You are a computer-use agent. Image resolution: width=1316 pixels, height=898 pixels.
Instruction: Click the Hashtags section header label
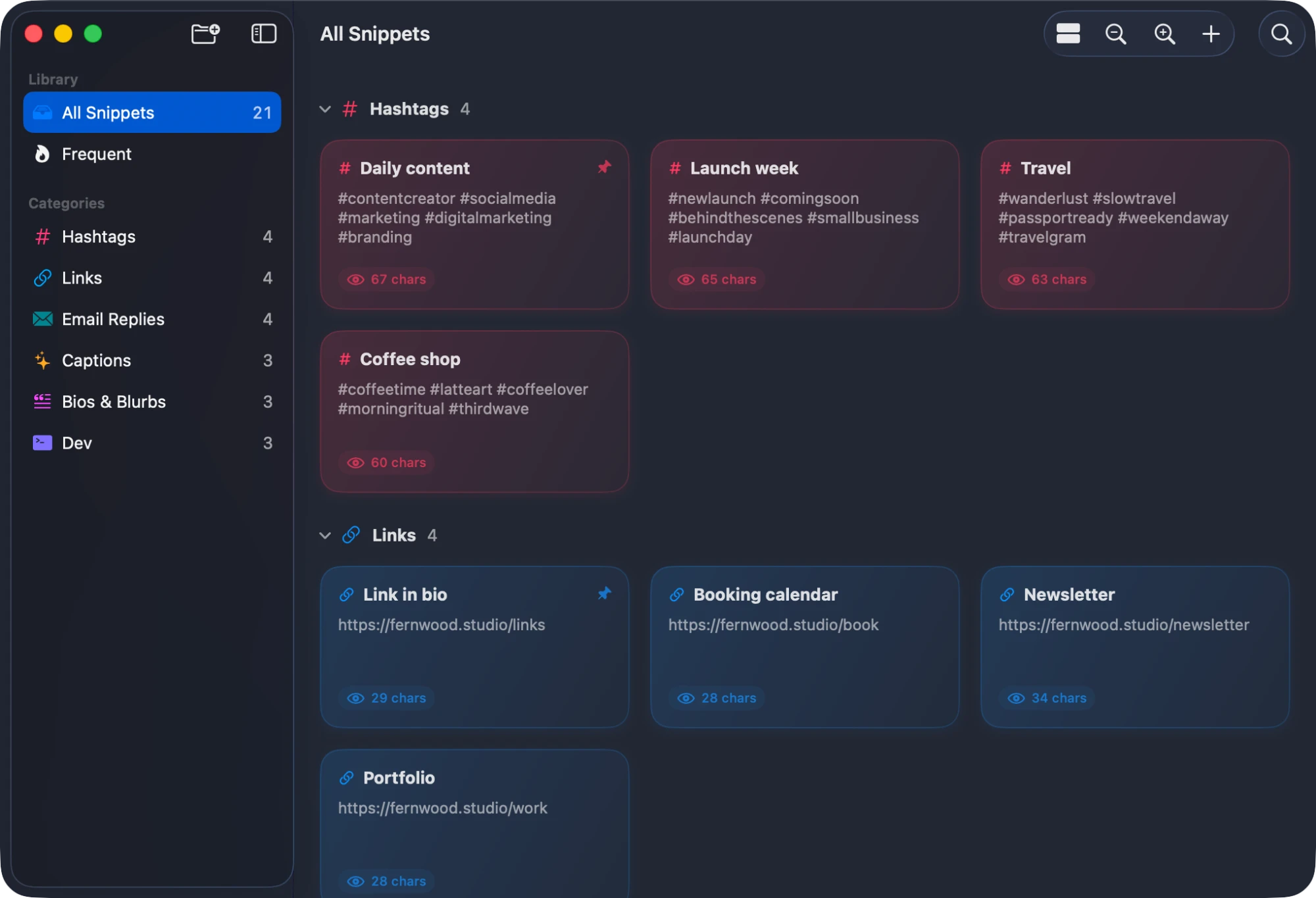[x=409, y=109]
